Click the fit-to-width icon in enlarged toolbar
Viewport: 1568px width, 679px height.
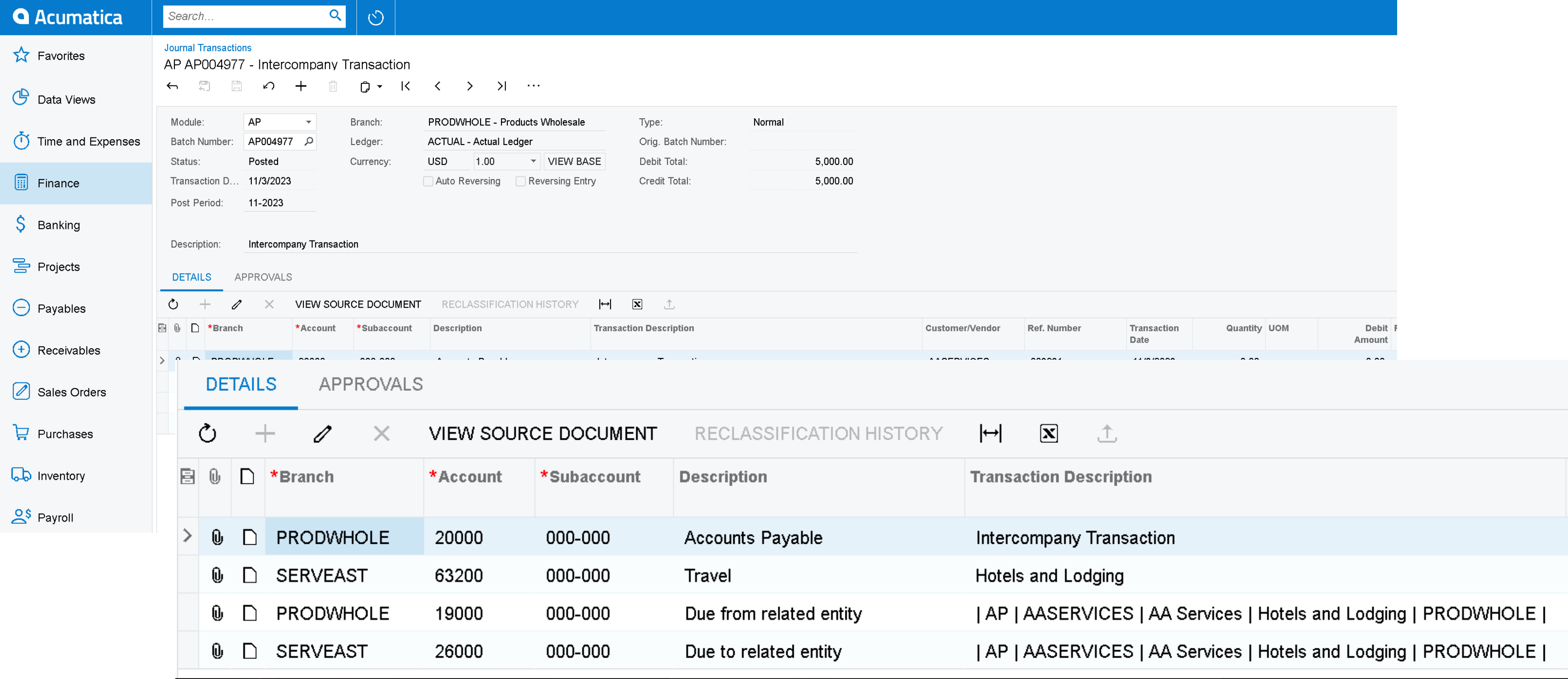click(x=990, y=433)
